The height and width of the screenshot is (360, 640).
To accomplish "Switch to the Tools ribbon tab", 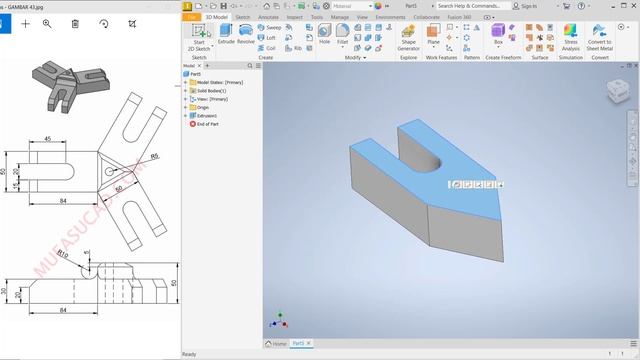I will click(x=317, y=17).
